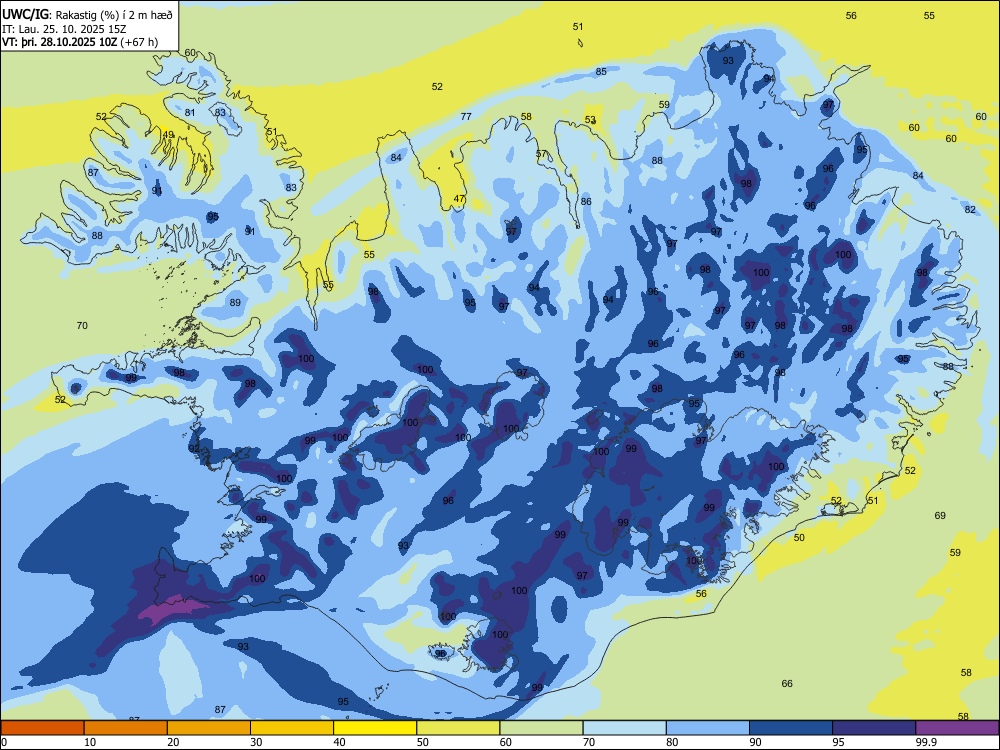Click the legend tick label "90"

pyautogui.click(x=755, y=742)
